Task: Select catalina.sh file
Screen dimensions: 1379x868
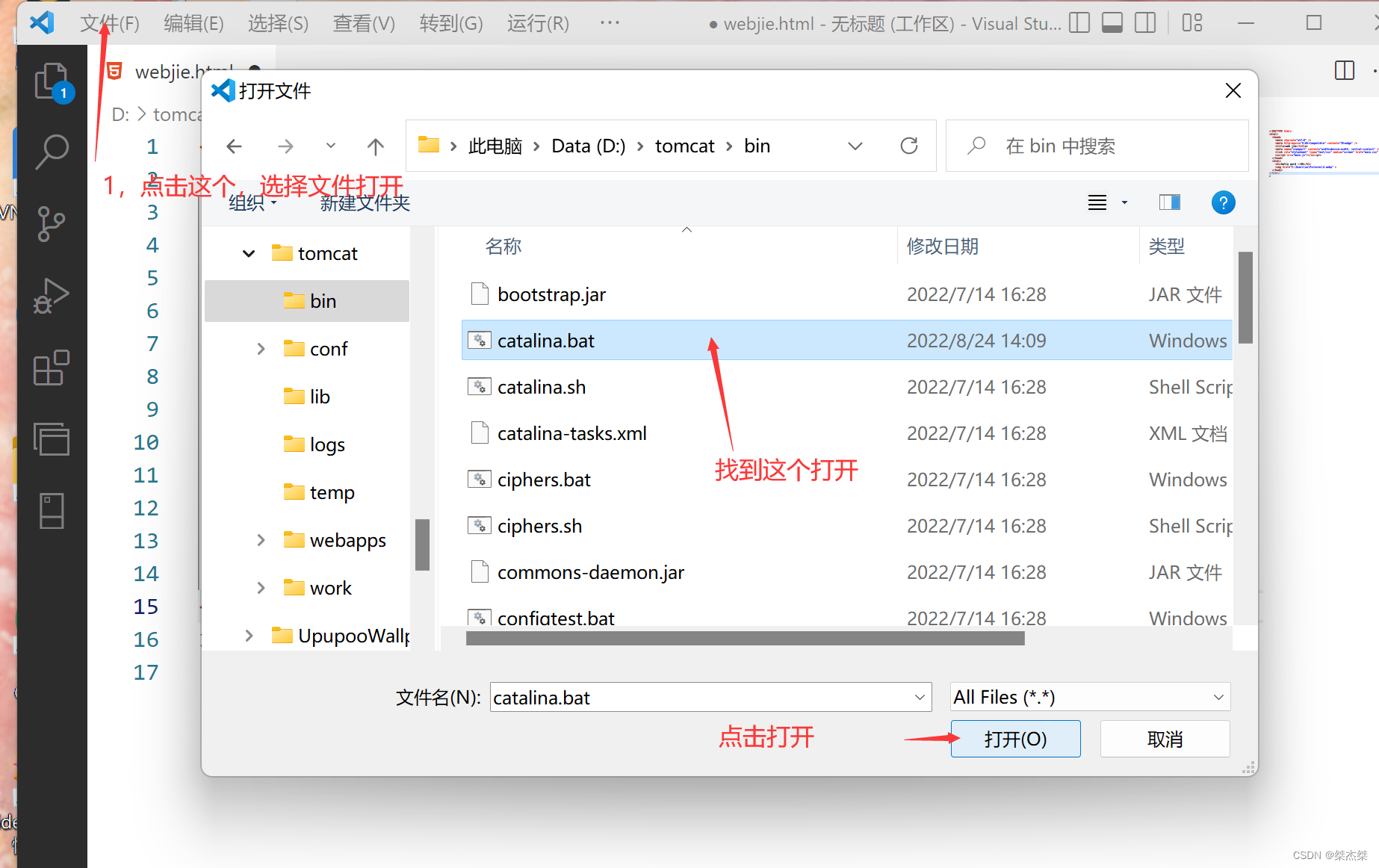Action: tap(542, 387)
